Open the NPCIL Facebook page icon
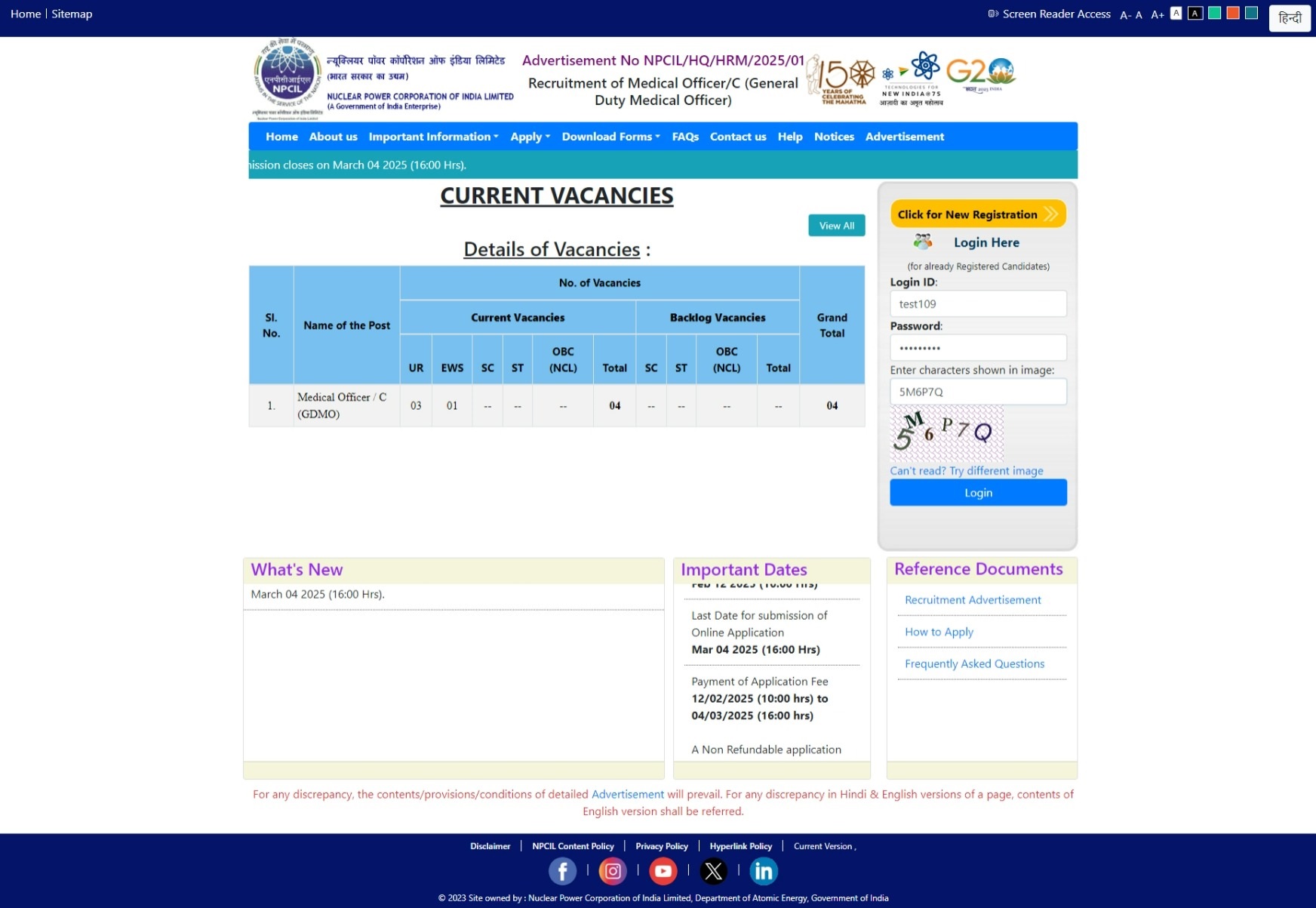The width and height of the screenshot is (1316, 908). (x=562, y=871)
